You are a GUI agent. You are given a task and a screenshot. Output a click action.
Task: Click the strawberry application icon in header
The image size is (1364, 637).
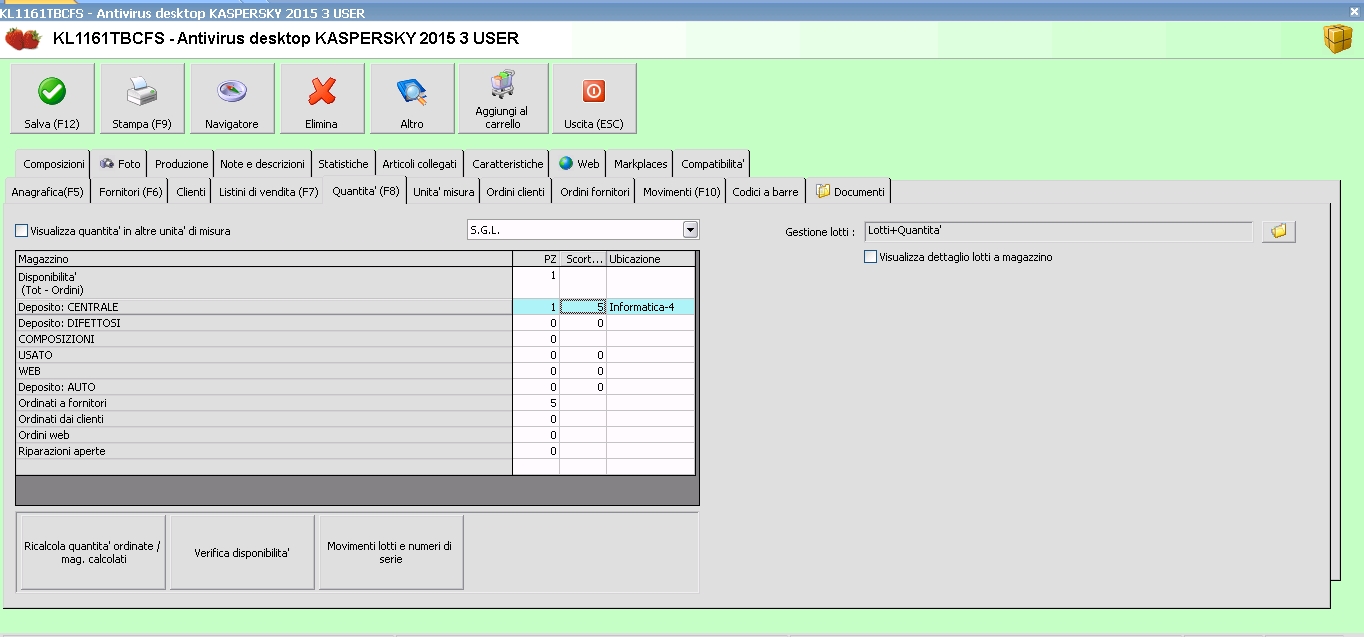[x=23, y=39]
